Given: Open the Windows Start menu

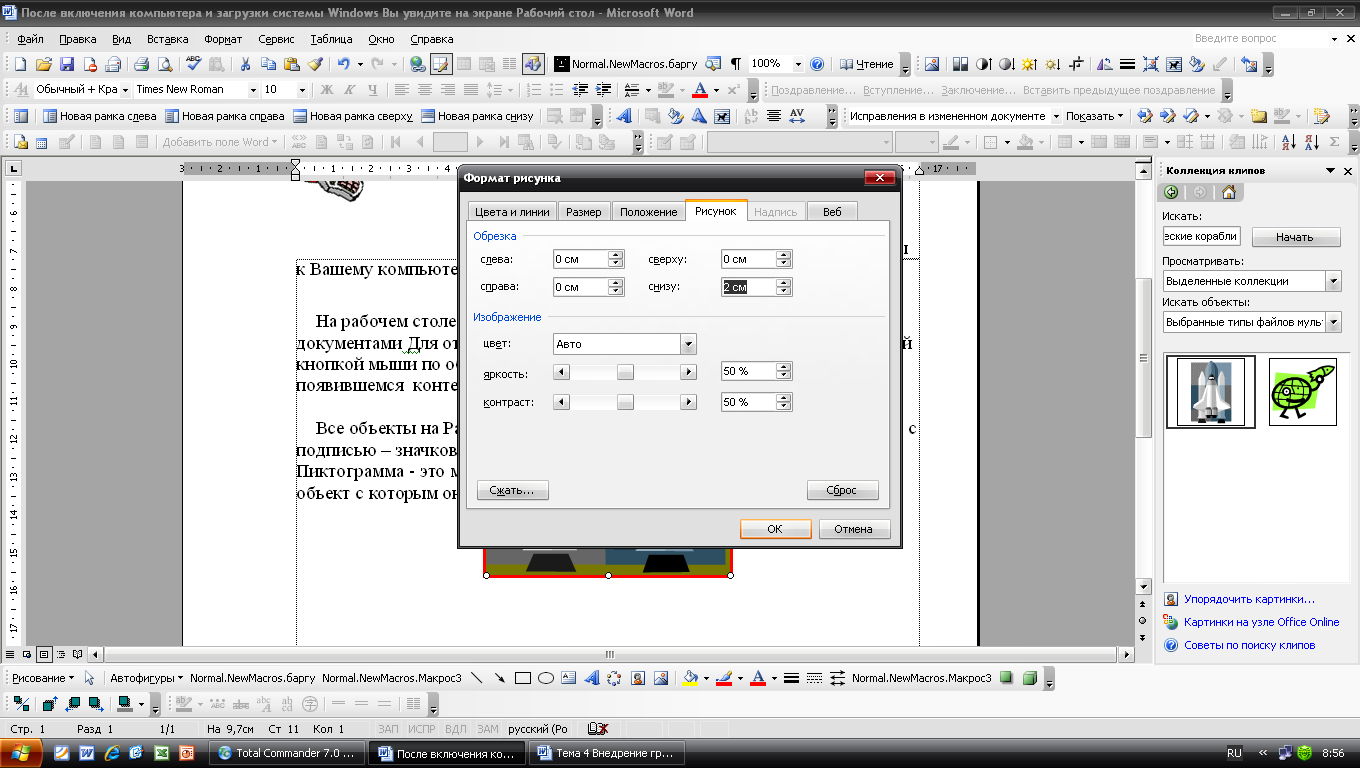Looking at the screenshot, I should click(x=22, y=752).
